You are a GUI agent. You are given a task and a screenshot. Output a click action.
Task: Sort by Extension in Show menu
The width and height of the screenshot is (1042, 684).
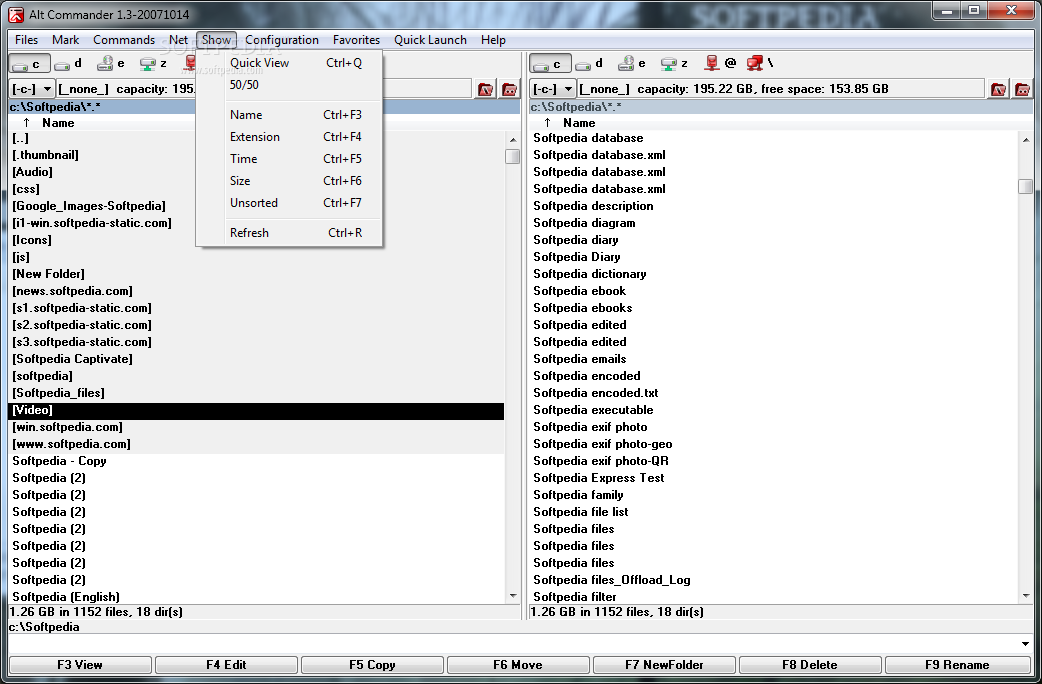tap(290, 136)
